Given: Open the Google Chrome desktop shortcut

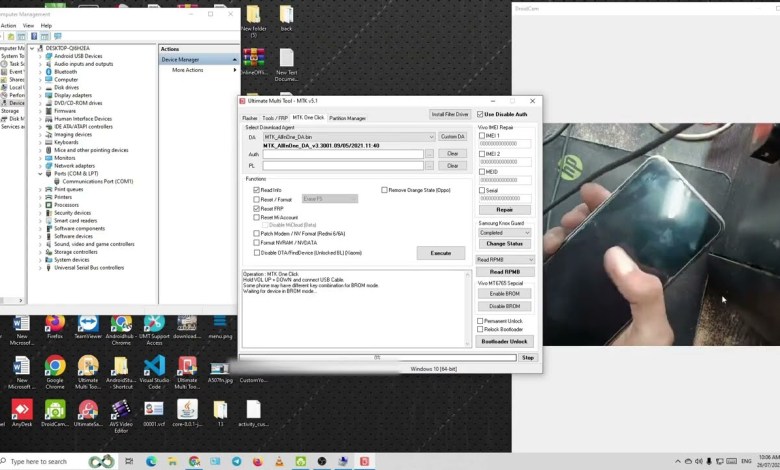Looking at the screenshot, I should (55, 373).
